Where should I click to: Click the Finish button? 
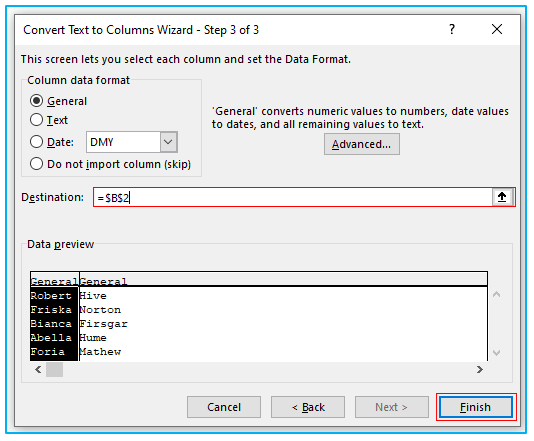[x=476, y=407]
